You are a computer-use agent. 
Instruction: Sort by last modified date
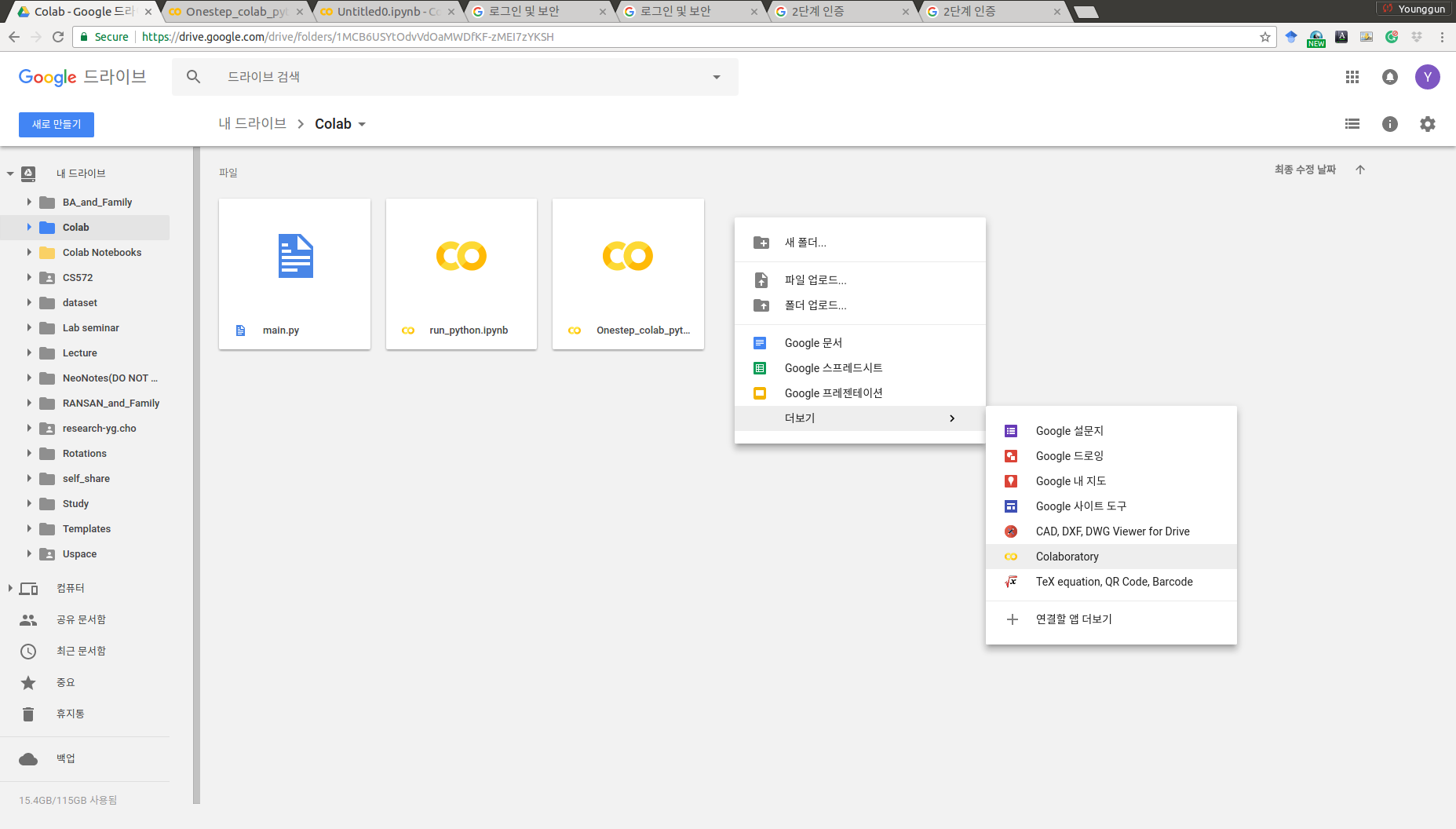[1305, 170]
